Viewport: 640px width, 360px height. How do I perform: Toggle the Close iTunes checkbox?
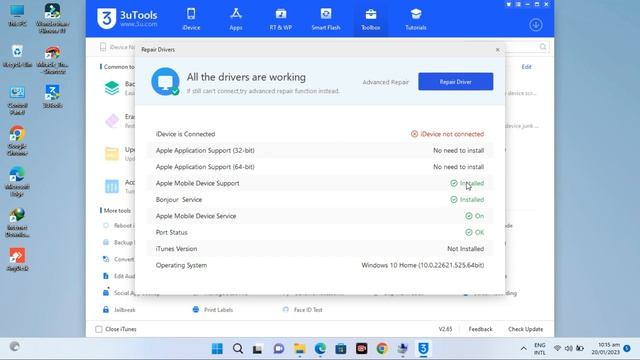[99, 329]
